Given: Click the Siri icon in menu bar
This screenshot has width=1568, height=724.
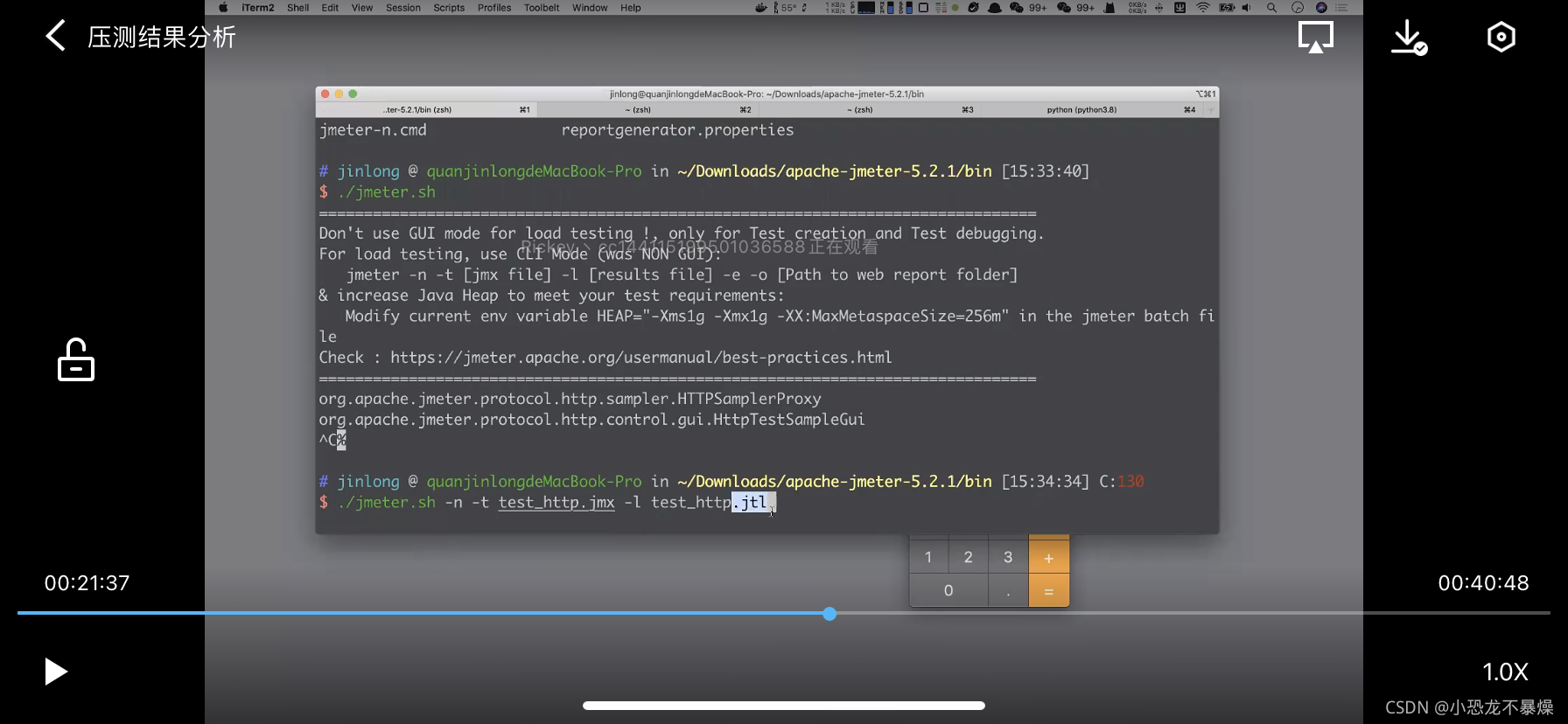Looking at the screenshot, I should click(1321, 8).
